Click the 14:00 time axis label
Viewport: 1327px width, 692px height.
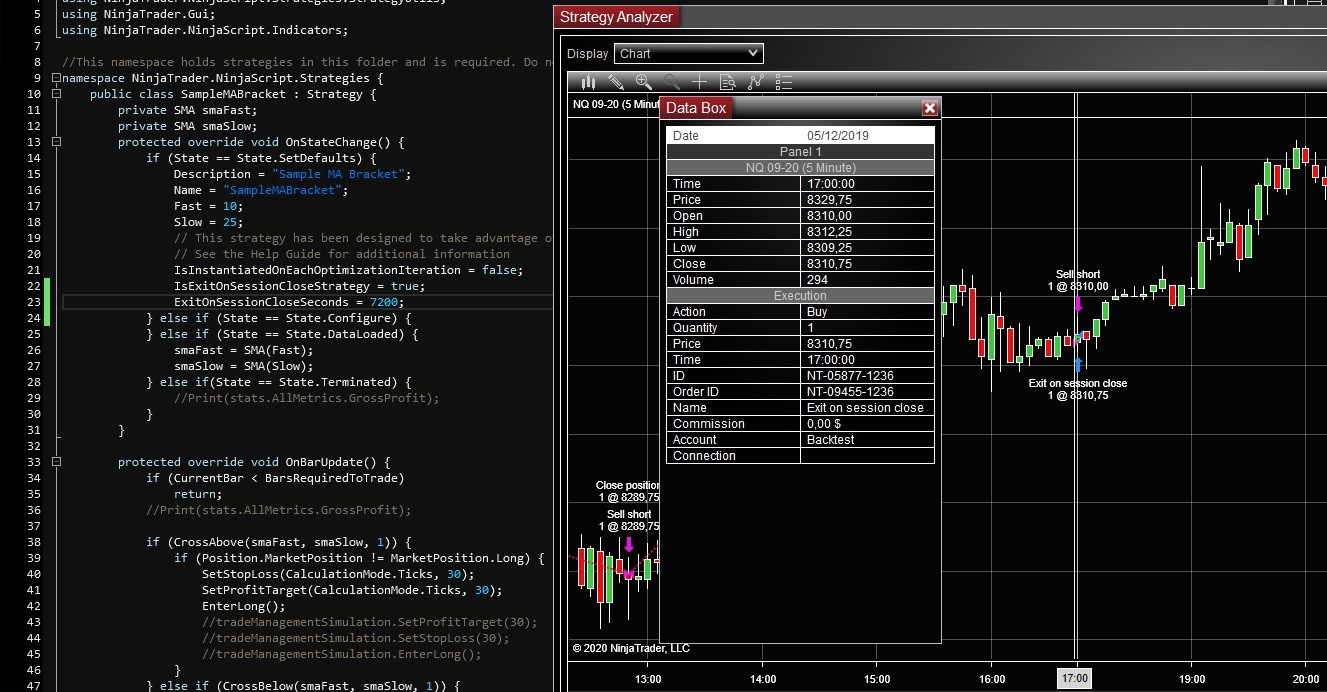click(762, 680)
